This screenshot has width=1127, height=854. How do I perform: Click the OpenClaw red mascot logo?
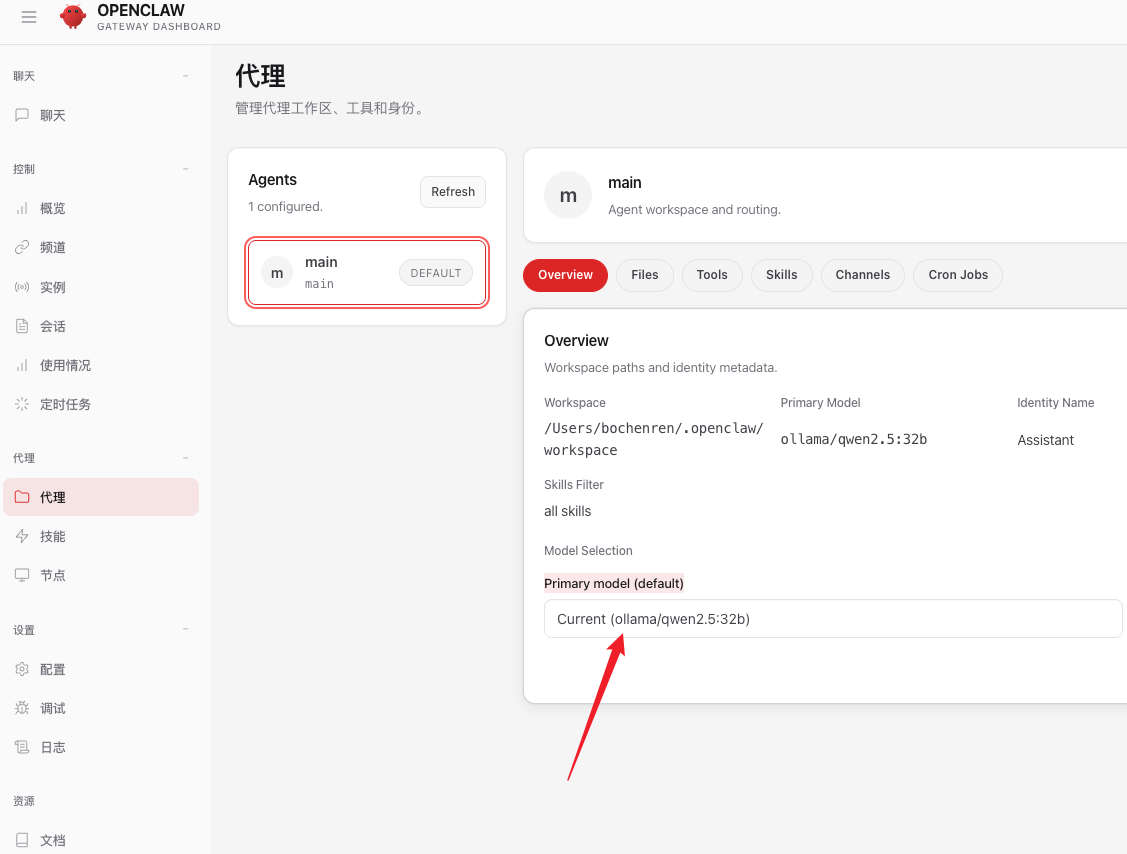click(x=73, y=17)
